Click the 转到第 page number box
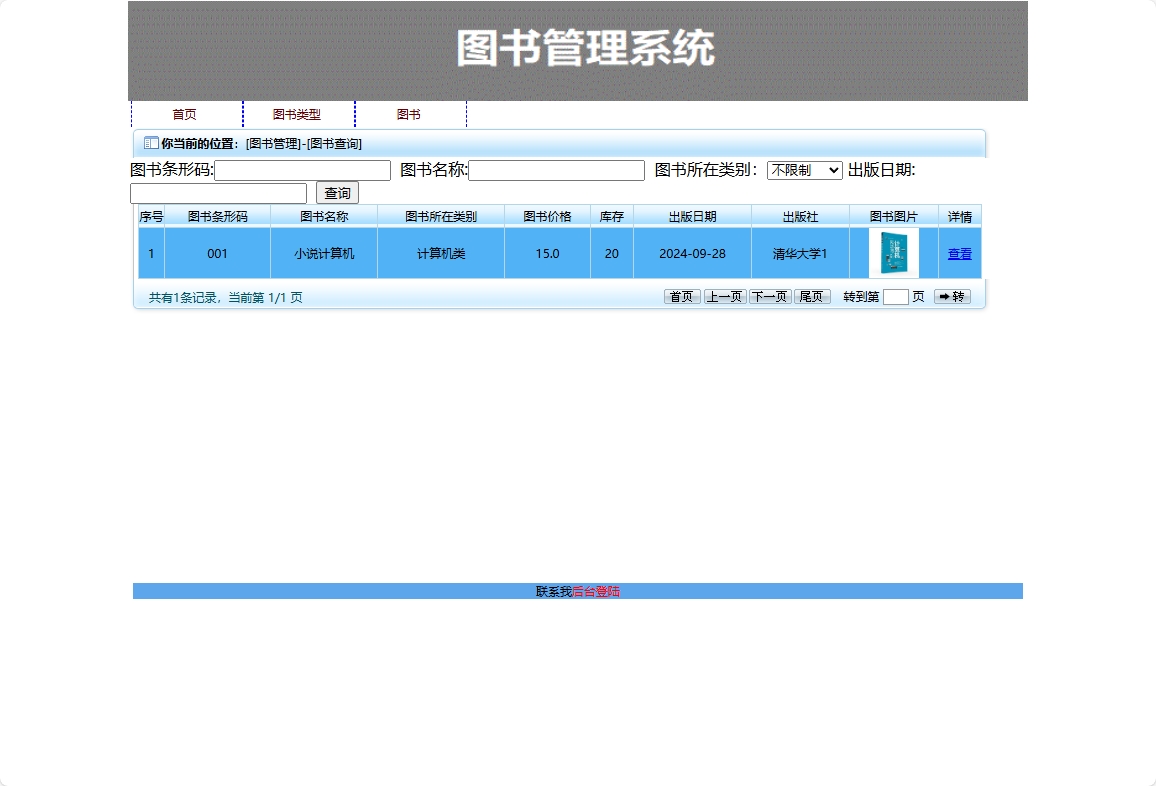This screenshot has height=786, width=1156. [x=896, y=296]
